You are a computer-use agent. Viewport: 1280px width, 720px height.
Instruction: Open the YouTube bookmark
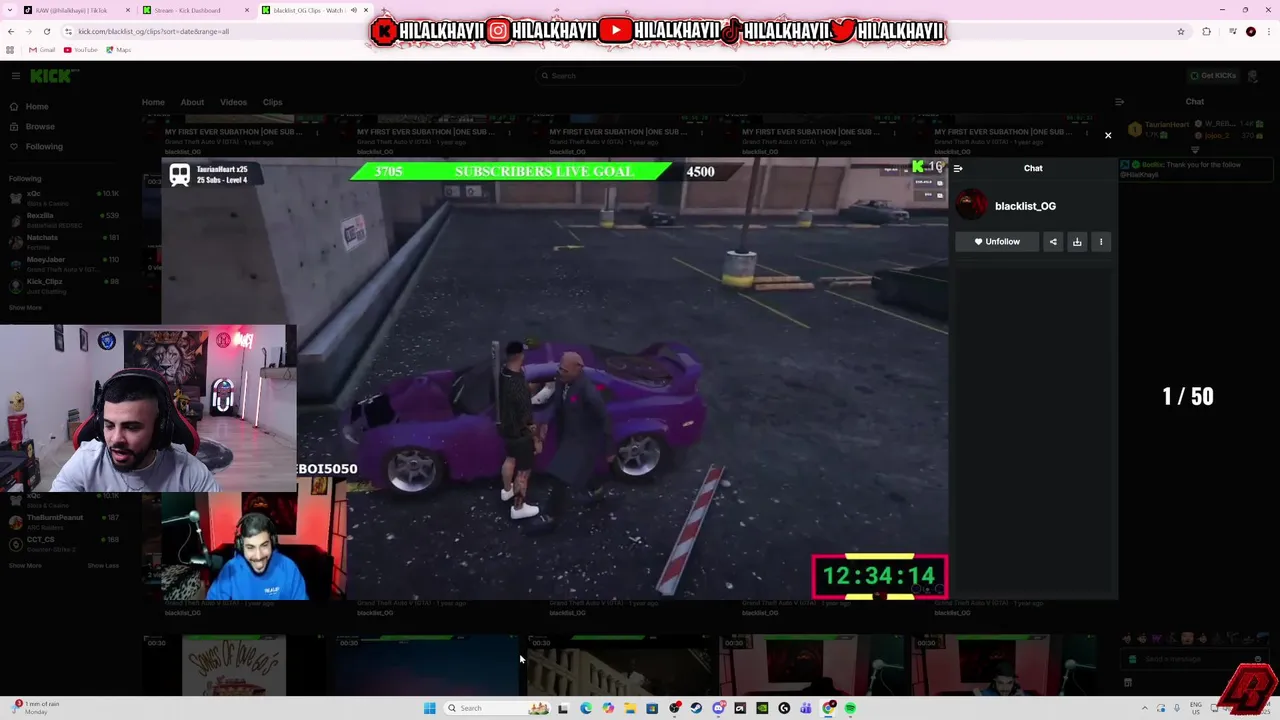pos(81,50)
